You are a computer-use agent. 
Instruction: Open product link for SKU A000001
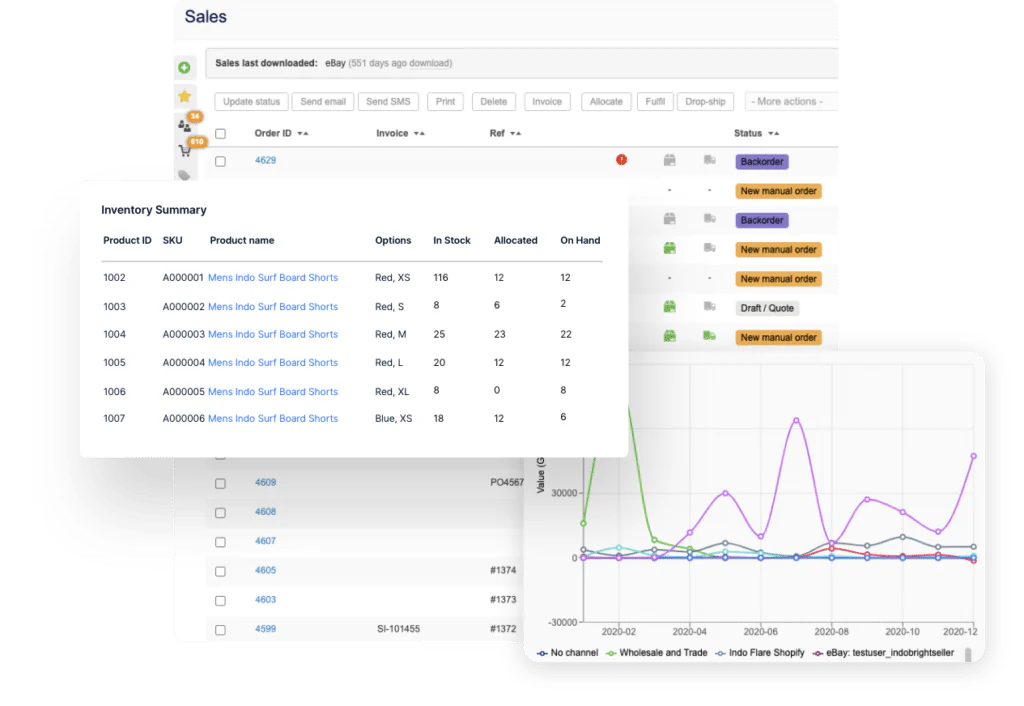pyautogui.click(x=273, y=277)
